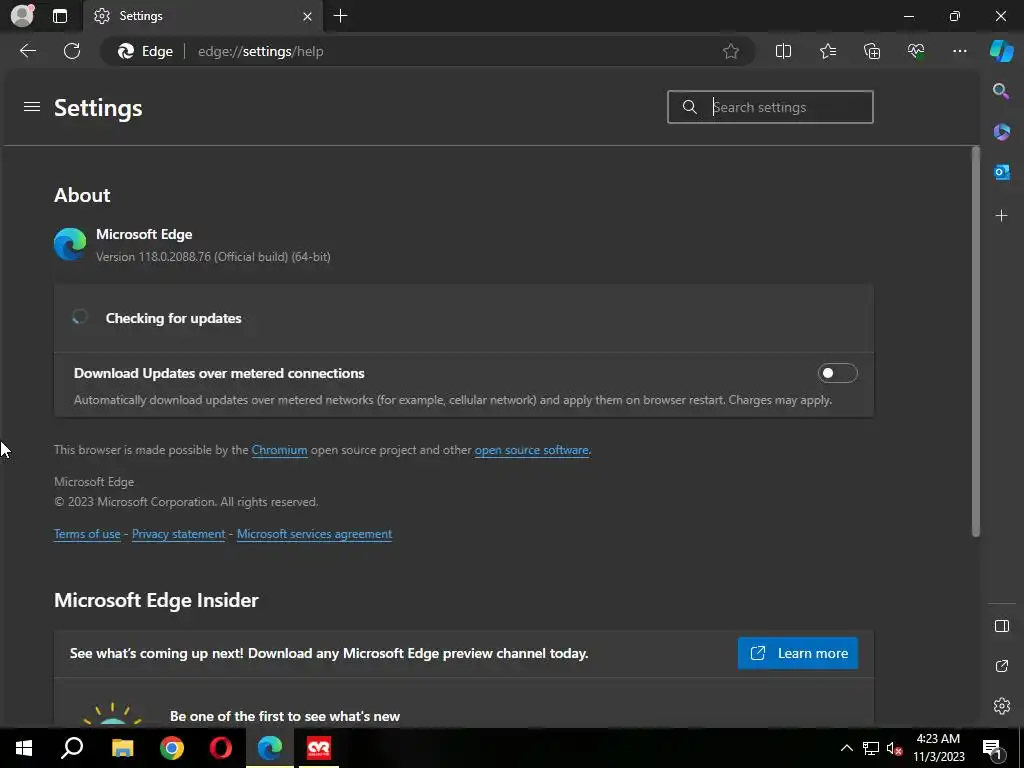Close the Settings tab
The image size is (1024, 768).
307,16
